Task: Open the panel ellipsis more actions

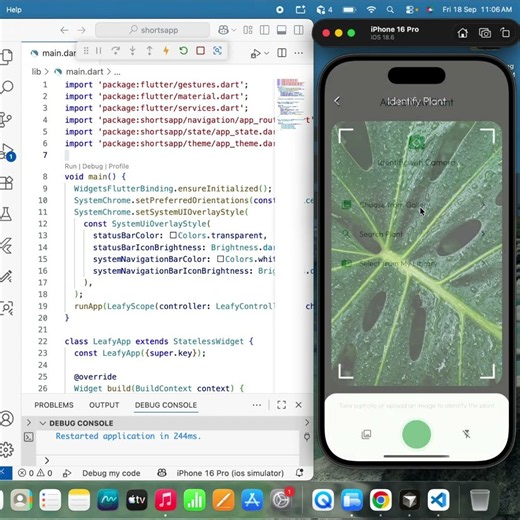Action: click(257, 405)
